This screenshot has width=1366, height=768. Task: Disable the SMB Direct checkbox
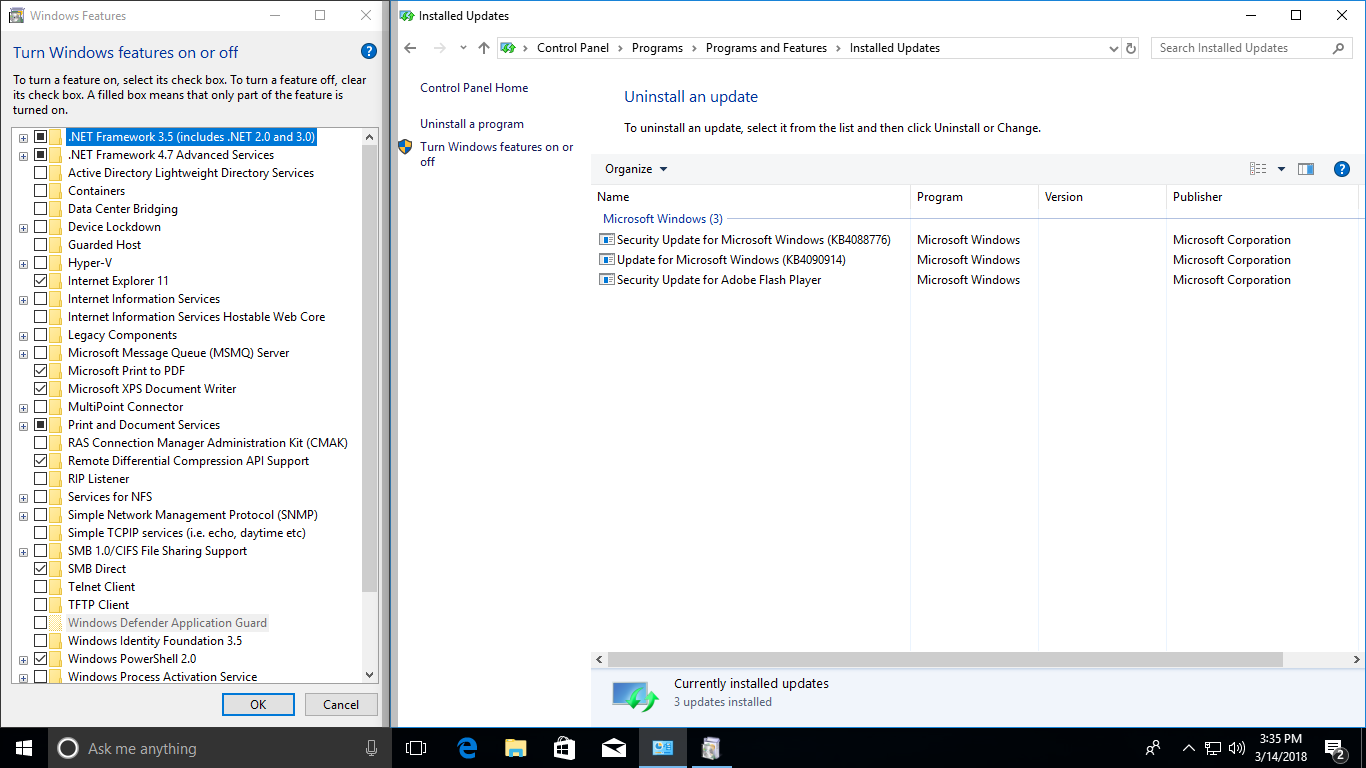point(41,569)
